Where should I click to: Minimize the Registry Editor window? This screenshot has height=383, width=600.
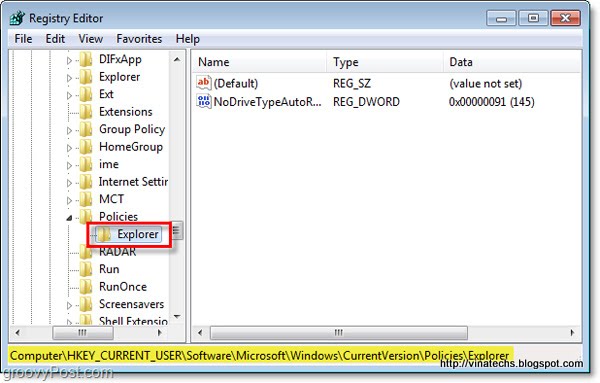(501, 18)
